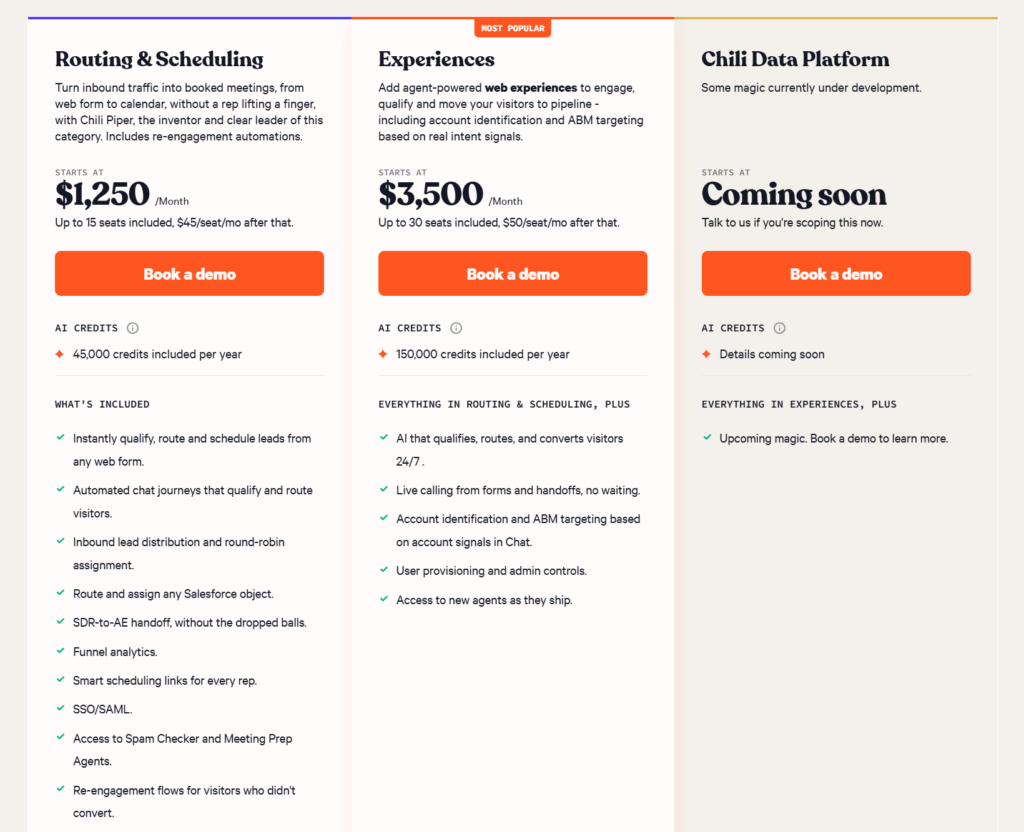Click checkmark beside Upcoming magic item
1024x832 pixels.
point(707,437)
